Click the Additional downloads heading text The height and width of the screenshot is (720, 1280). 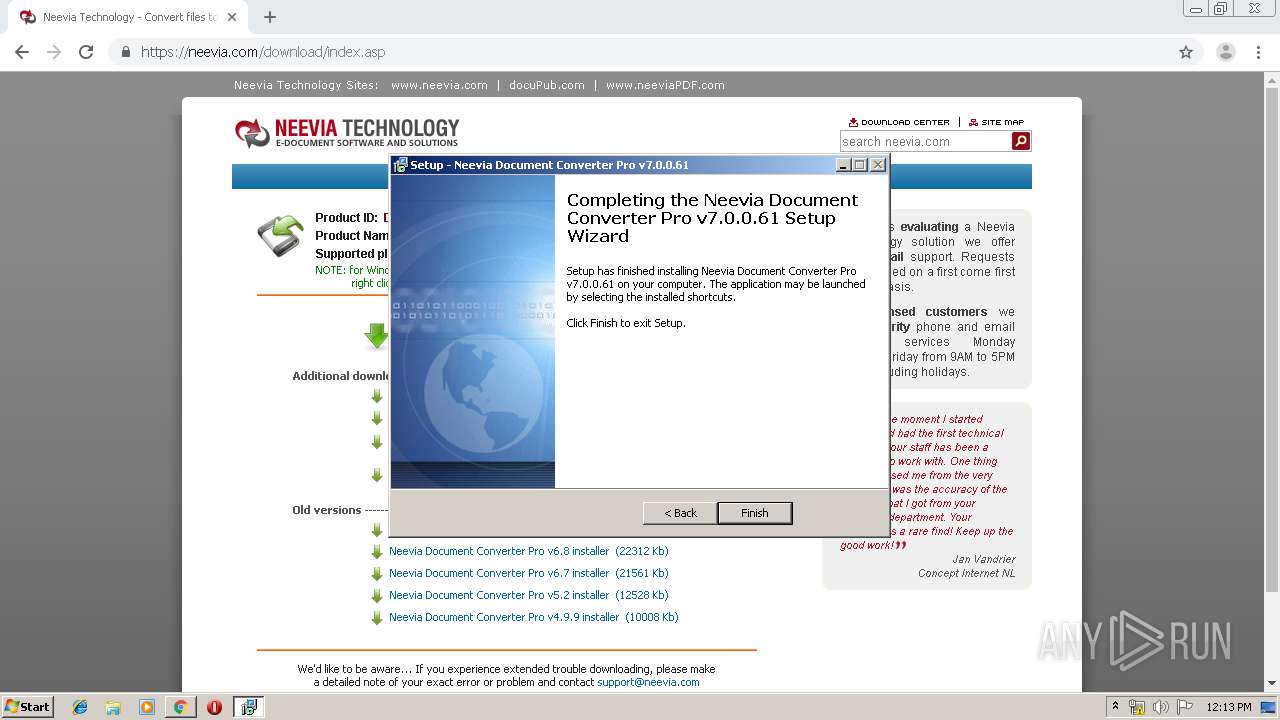pos(341,376)
